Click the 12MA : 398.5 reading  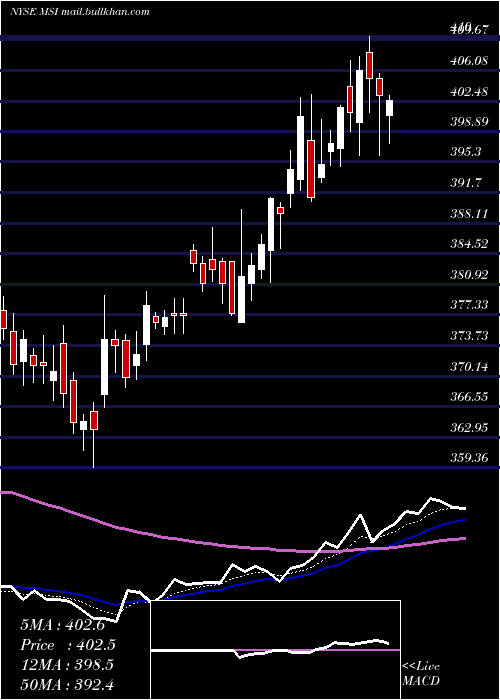67,665
